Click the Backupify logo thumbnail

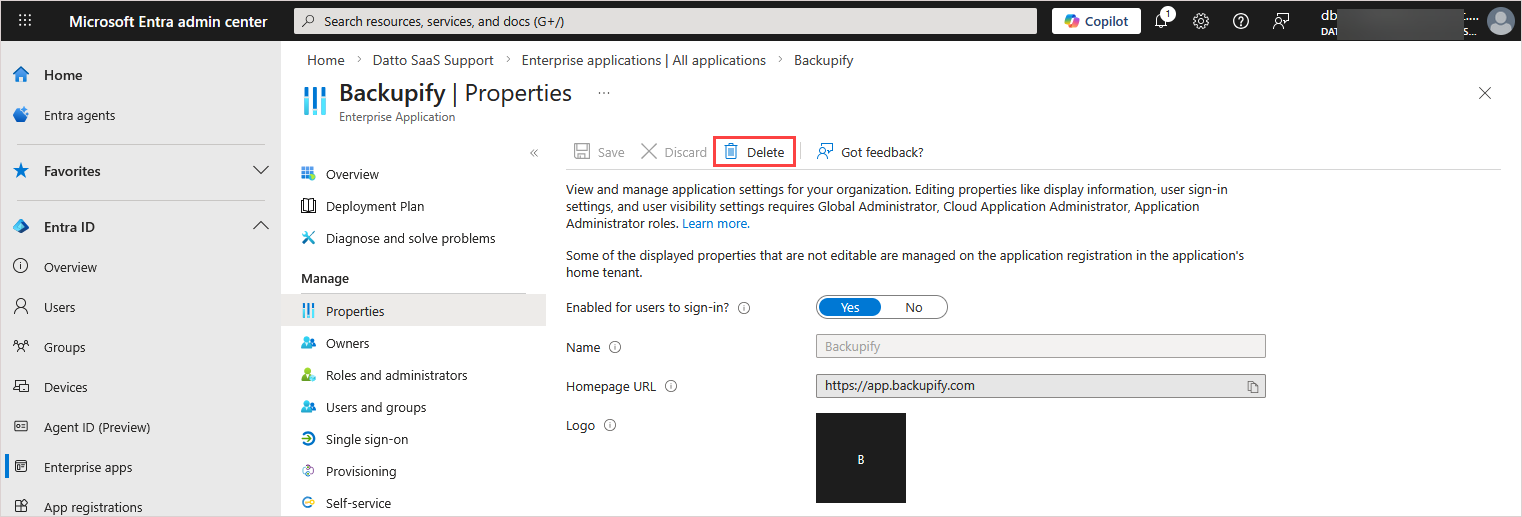coord(861,458)
